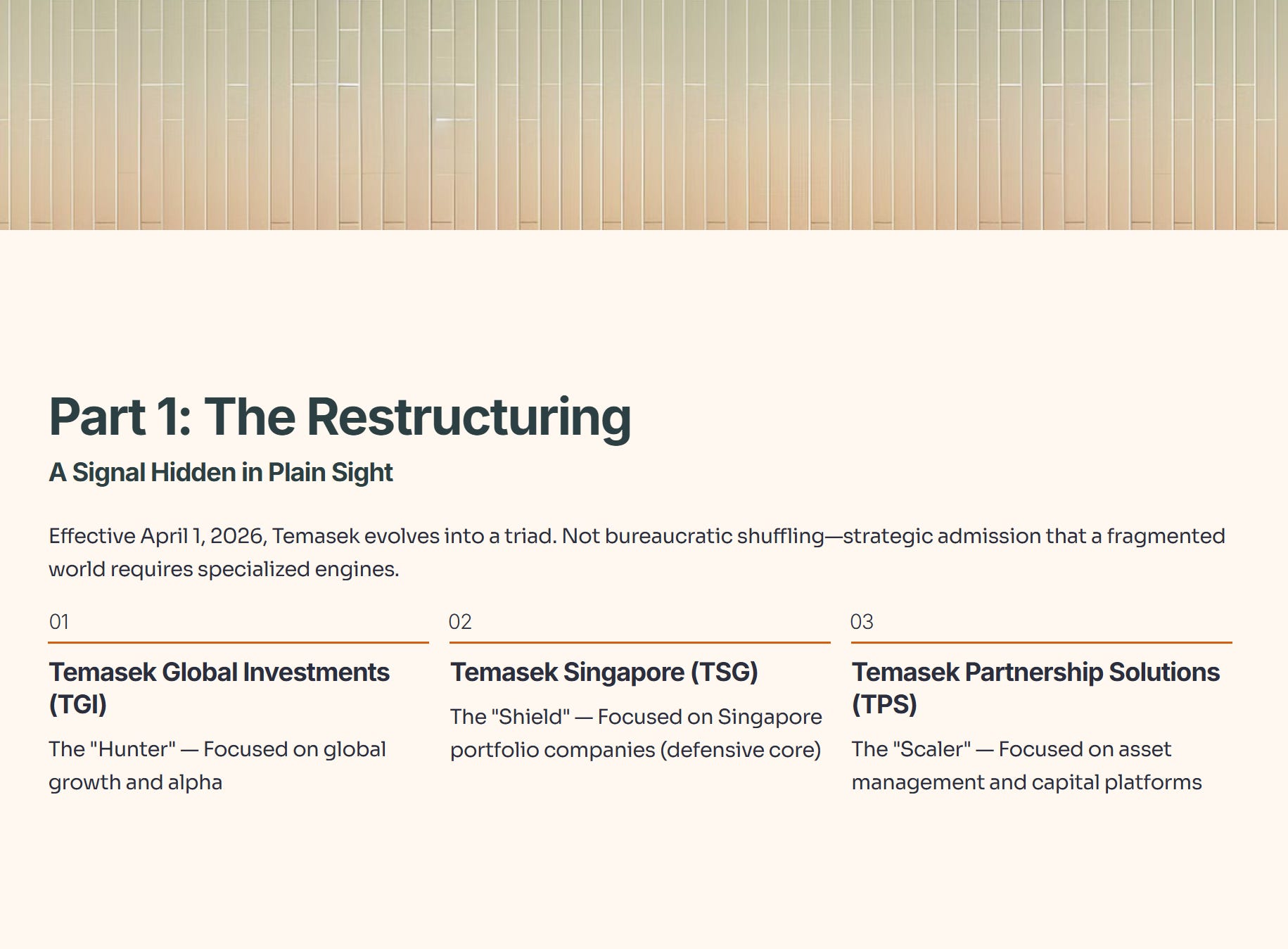The image size is (1288, 949).
Task: Select the 'Temasek Global Investments (TGI)' heading
Action: [x=219, y=688]
